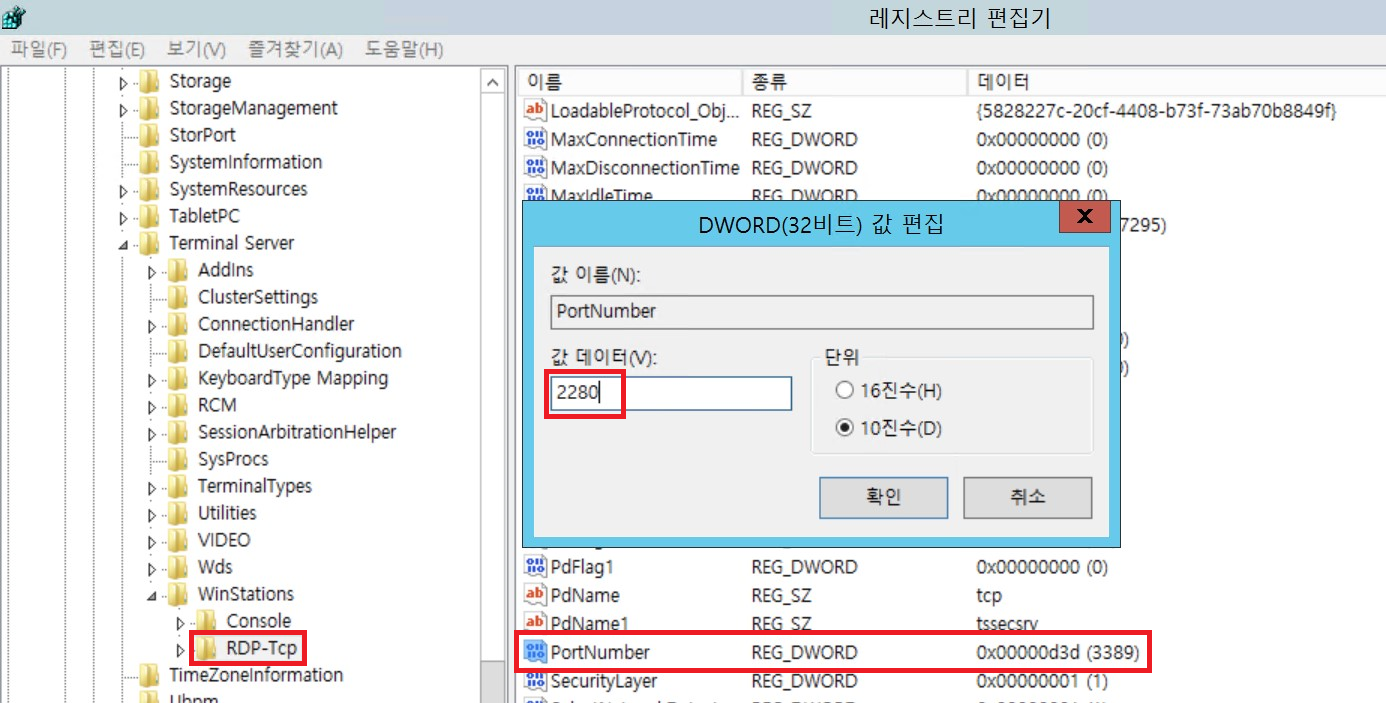Click the SystemInformation folder icon
Screen dimensions: 1386x703
(150, 162)
